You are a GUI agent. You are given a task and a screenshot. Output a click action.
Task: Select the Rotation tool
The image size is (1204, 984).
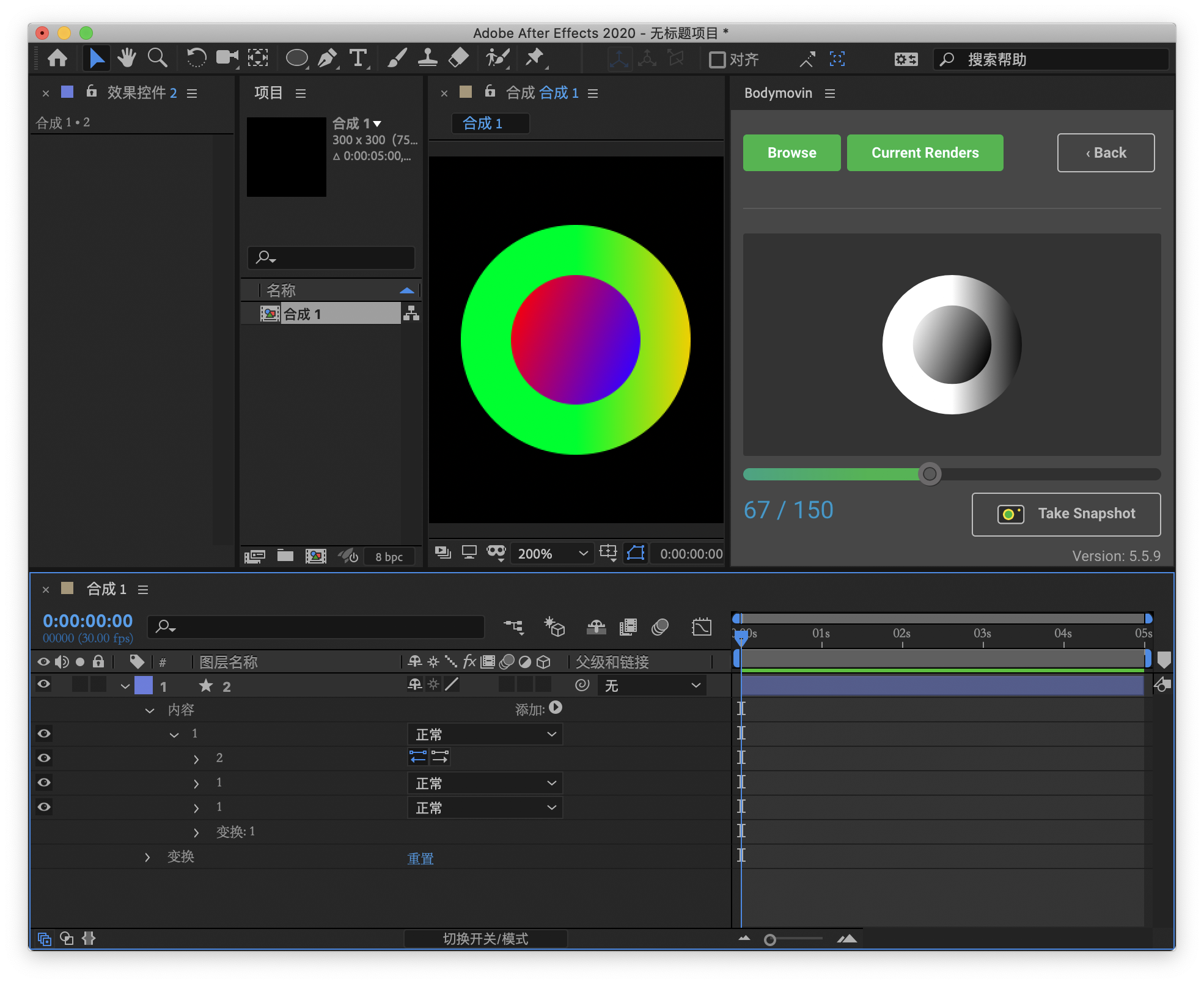pyautogui.click(x=196, y=58)
